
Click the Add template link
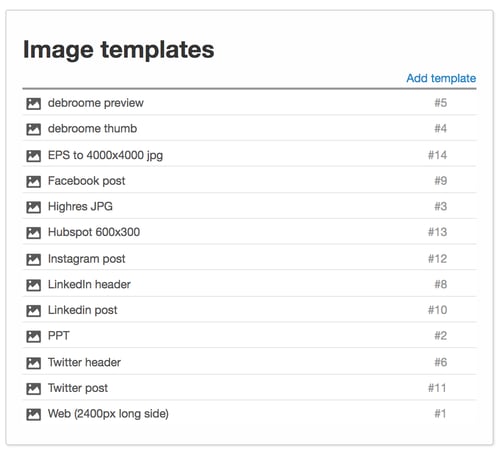[441, 78]
